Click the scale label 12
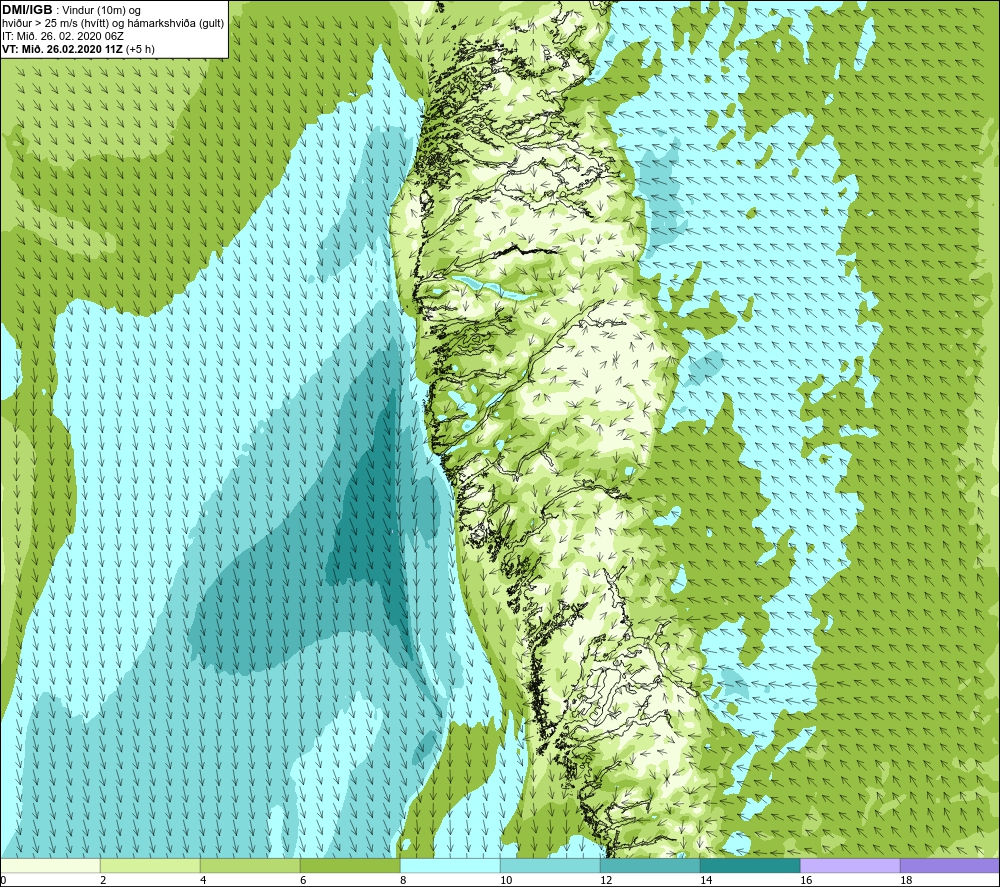This screenshot has height=887, width=1000. (606, 881)
